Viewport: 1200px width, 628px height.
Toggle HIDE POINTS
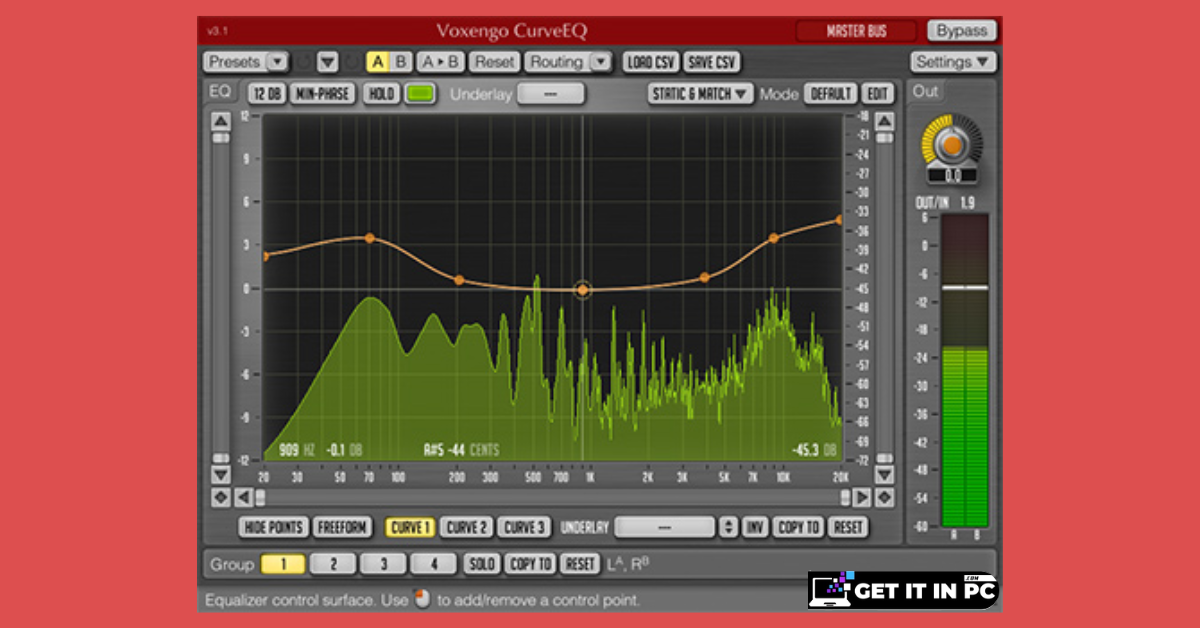(x=274, y=527)
